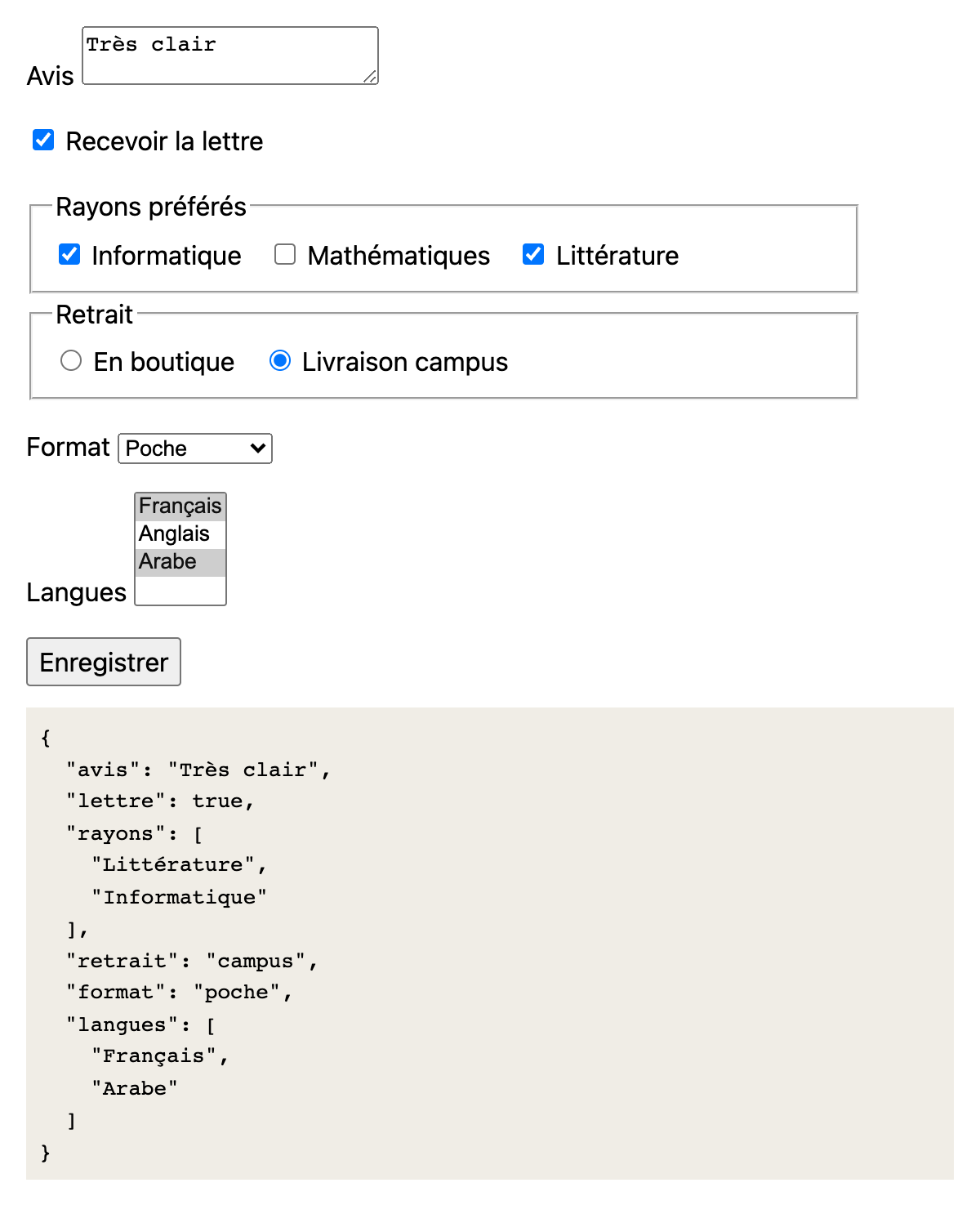The image size is (980, 1214).
Task: Choose Arabe in the Langues list
Action: coord(180,562)
